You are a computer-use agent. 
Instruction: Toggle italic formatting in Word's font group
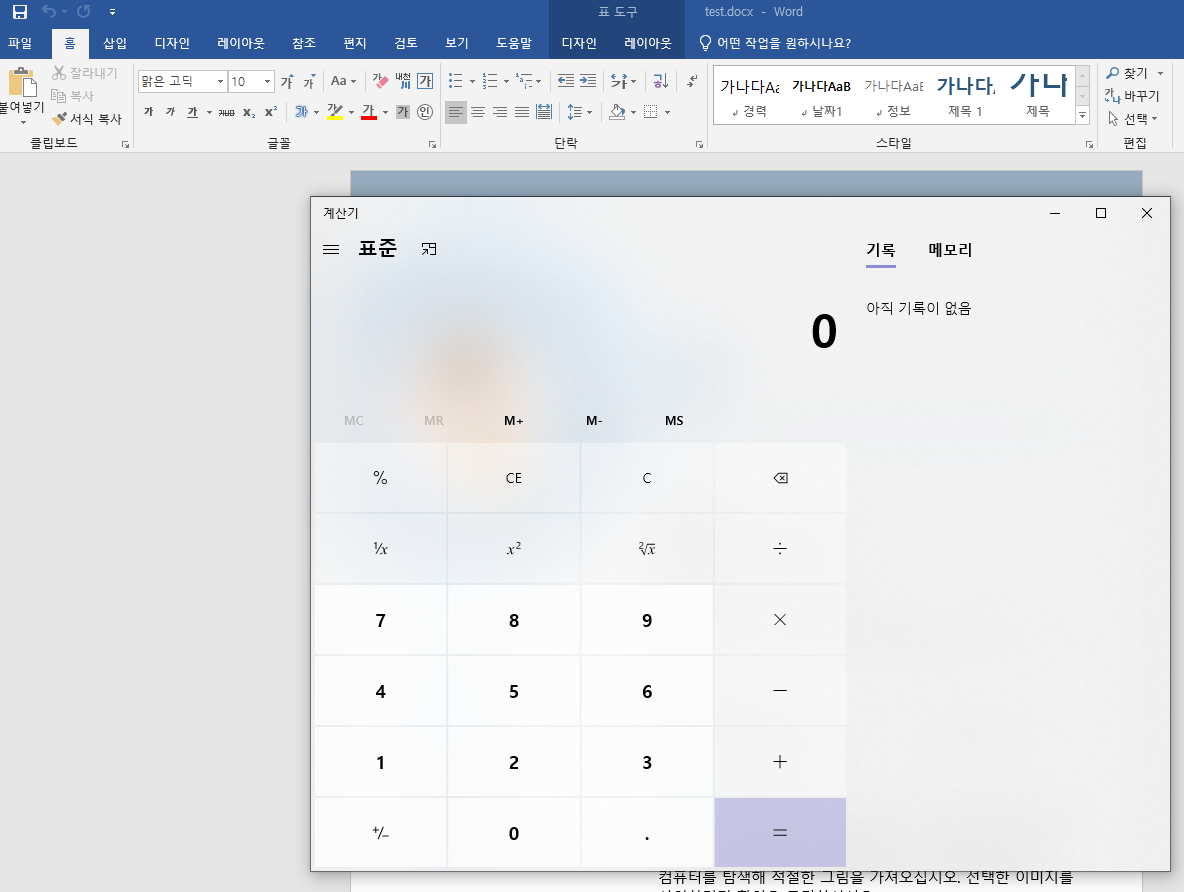[x=171, y=112]
